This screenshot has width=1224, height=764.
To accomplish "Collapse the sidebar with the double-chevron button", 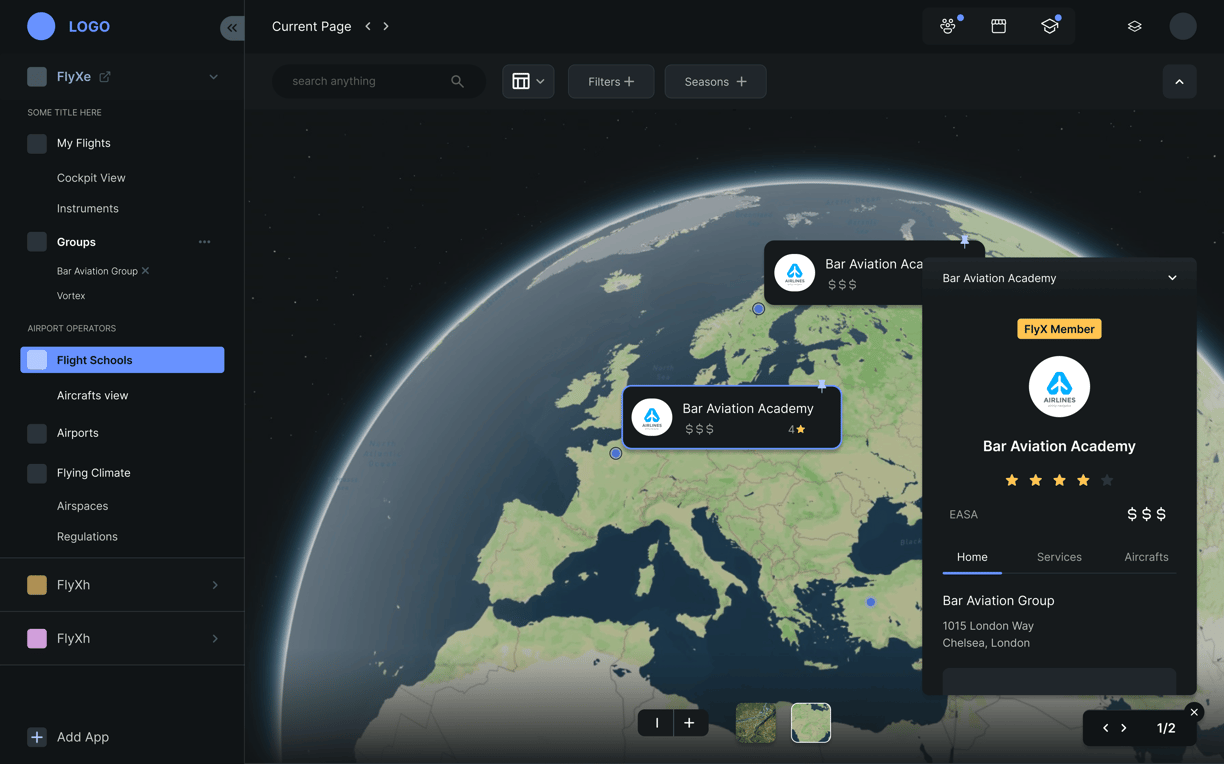I will click(x=232, y=28).
